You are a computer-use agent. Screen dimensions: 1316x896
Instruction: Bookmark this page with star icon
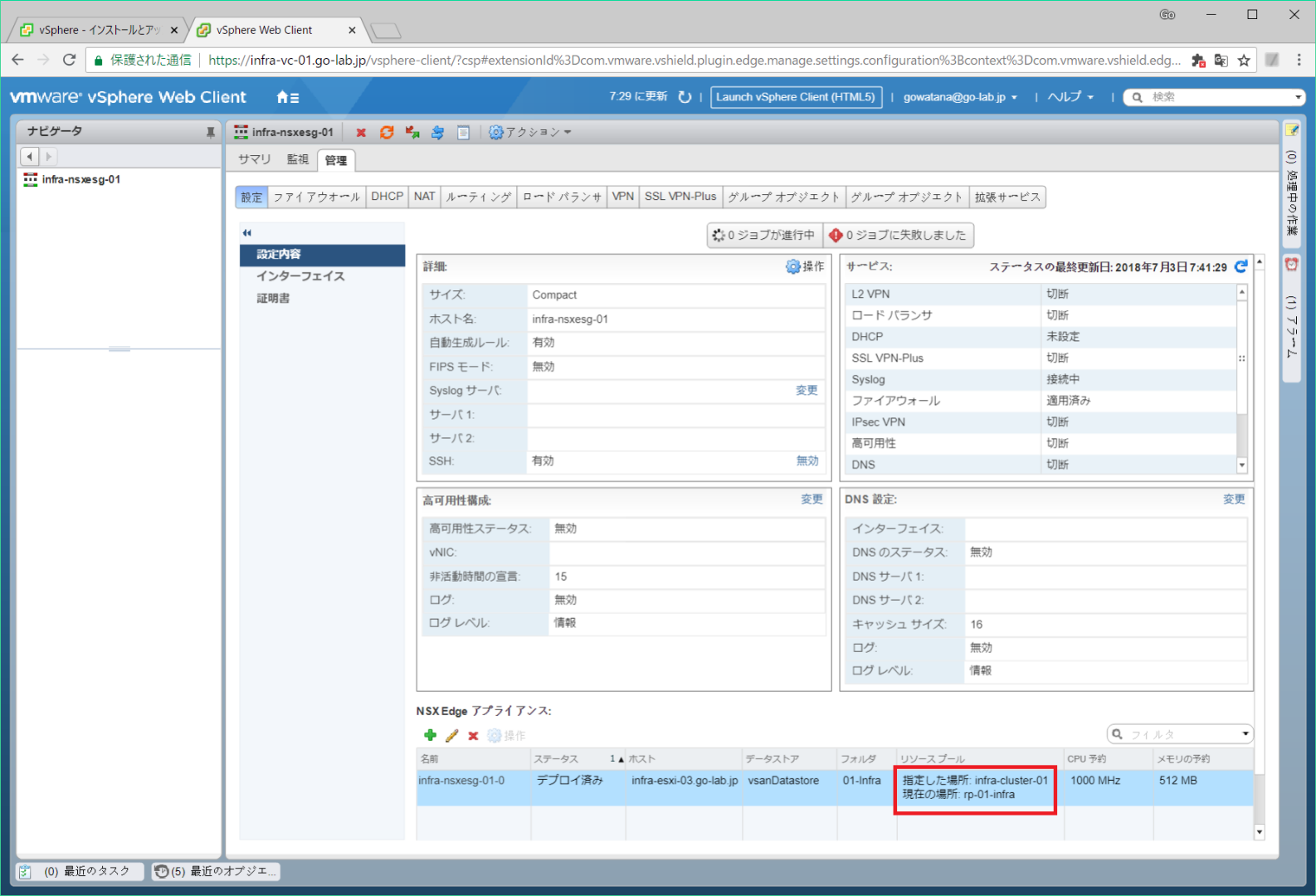(1244, 60)
